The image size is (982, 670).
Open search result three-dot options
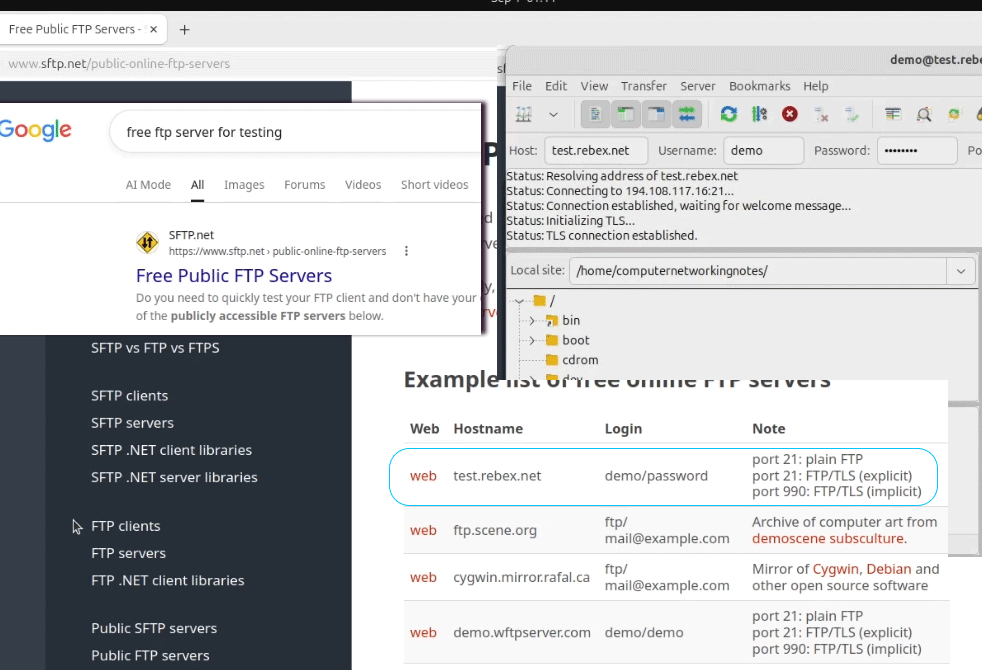click(406, 251)
